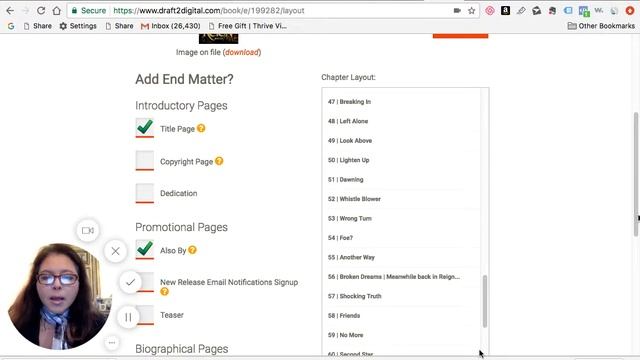This screenshot has width=640, height=360.
Task: Uncheck the Title Page checkbox
Action: 144,128
